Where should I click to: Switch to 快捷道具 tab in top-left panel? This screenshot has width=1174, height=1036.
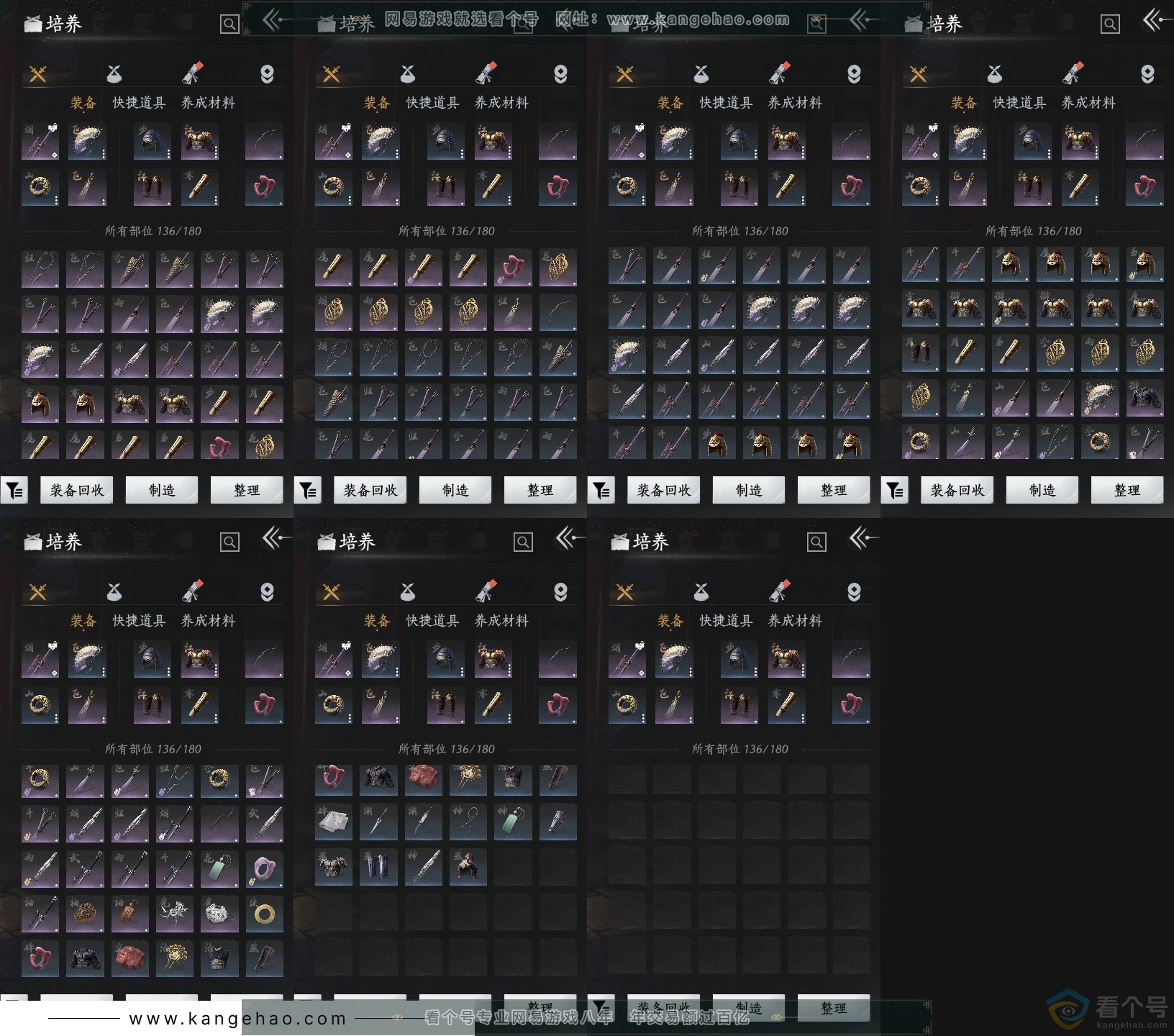pos(140,103)
